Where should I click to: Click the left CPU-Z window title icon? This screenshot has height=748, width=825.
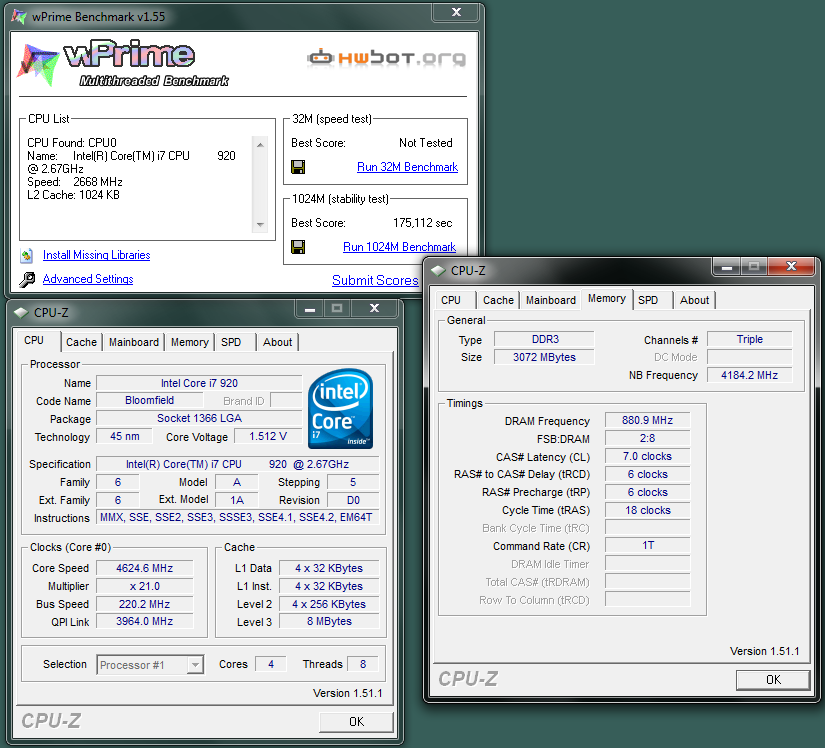(x=22, y=313)
